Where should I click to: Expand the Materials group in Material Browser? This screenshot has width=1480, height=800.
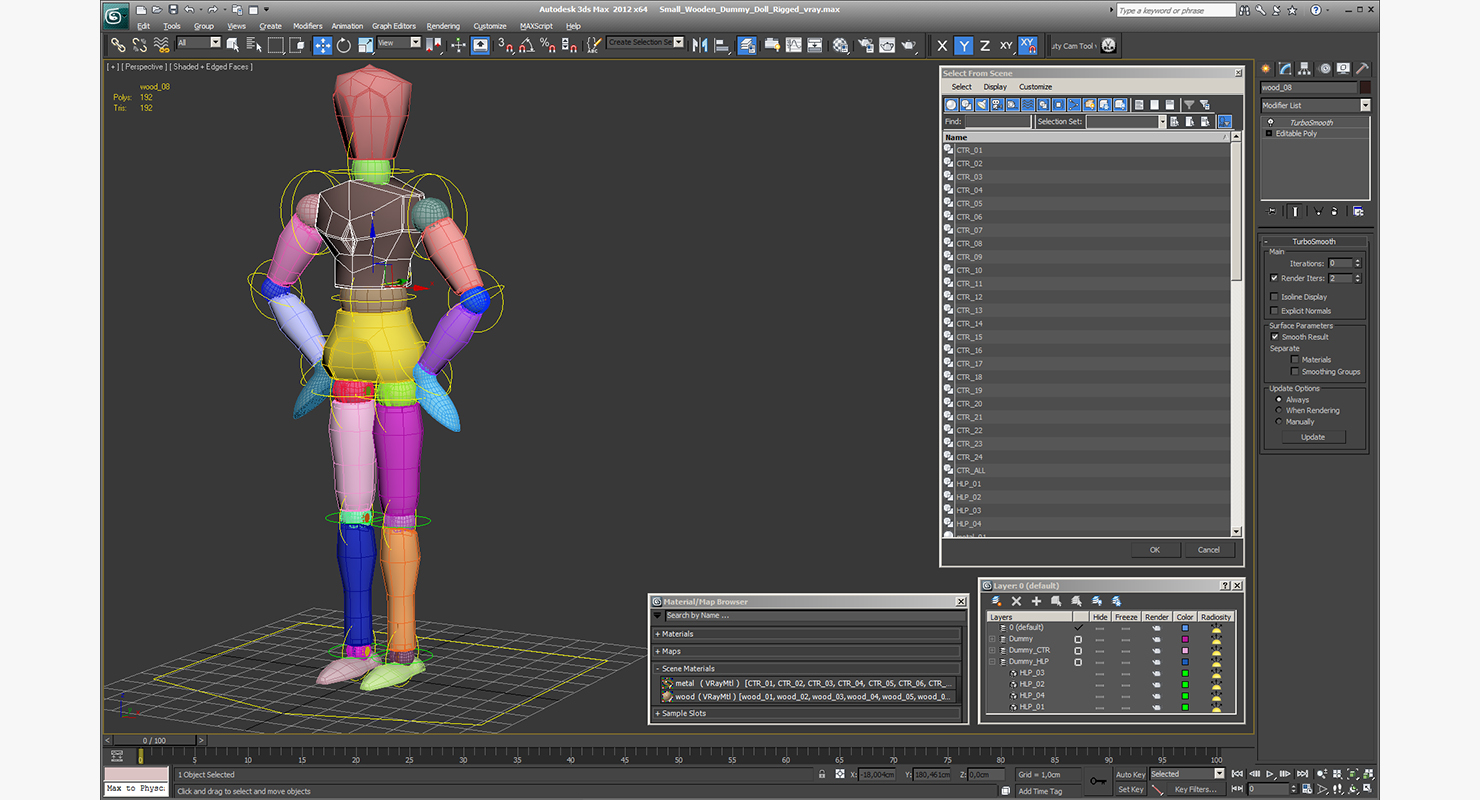click(808, 634)
